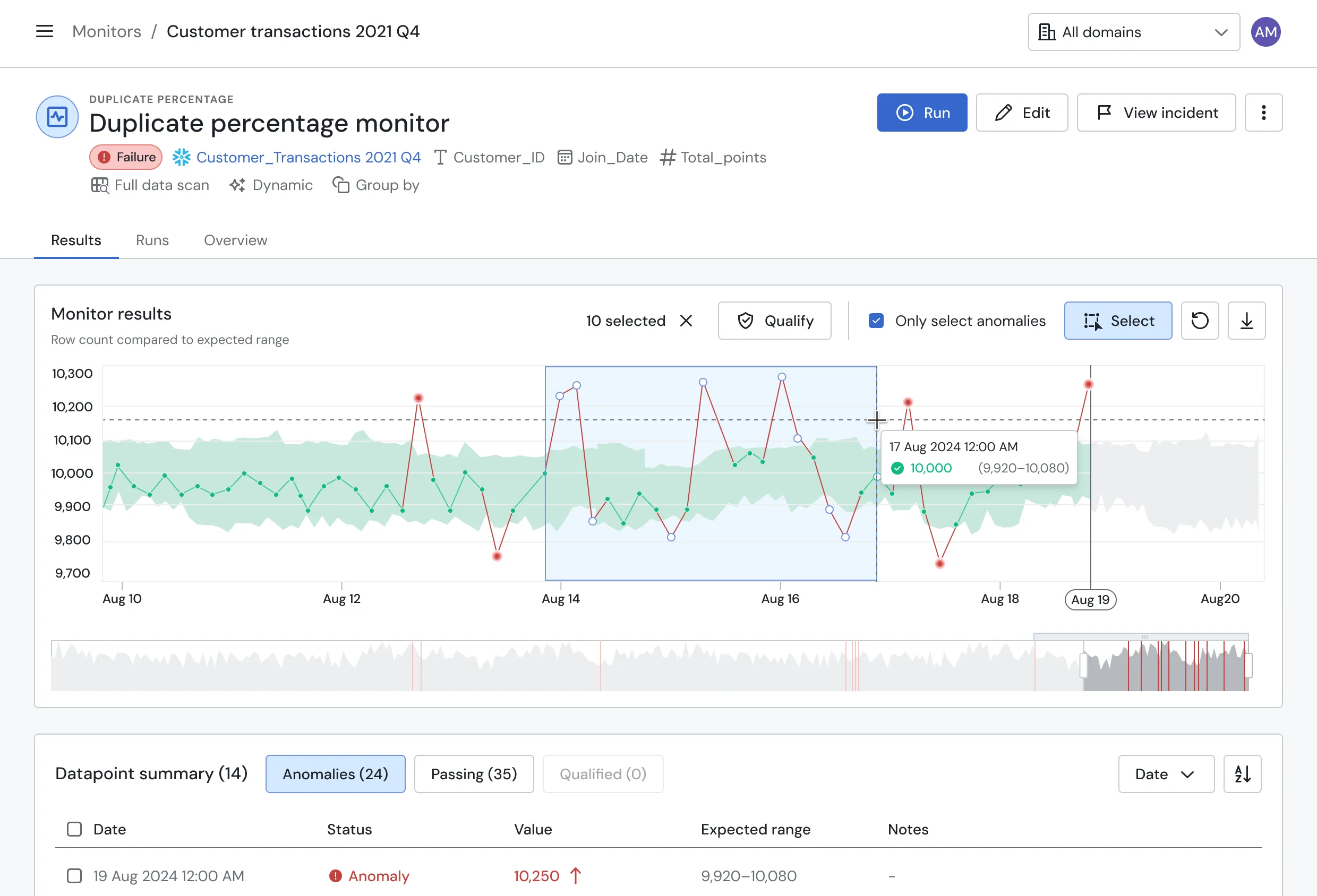Open the three-dot more options menu
The height and width of the screenshot is (896, 1317).
[x=1263, y=113]
